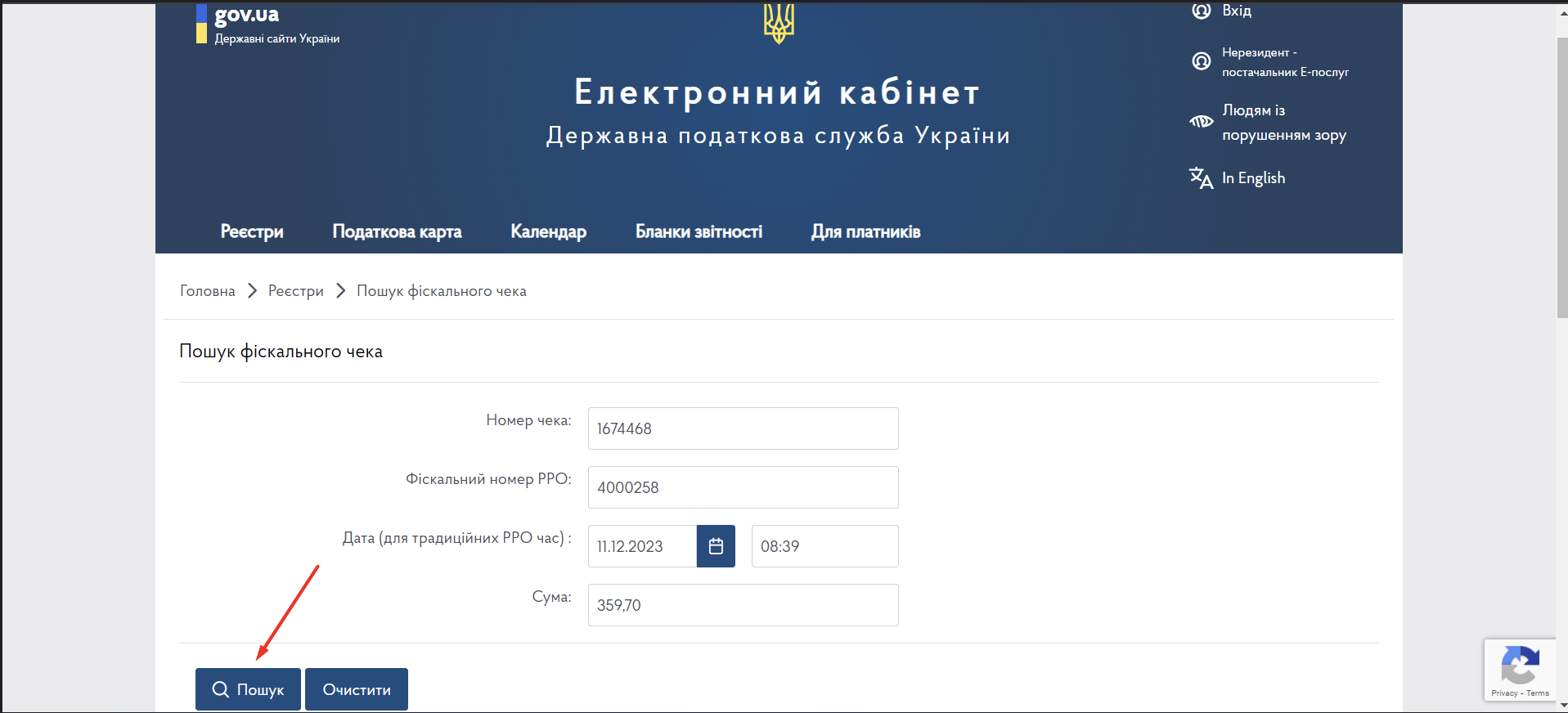Open Бланки звітності menu item
This screenshot has width=1568, height=713.
699,232
